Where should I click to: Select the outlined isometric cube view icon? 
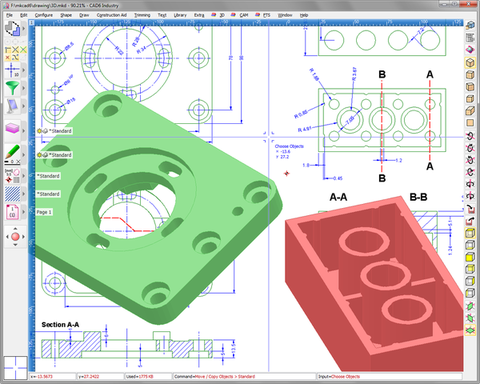(x=470, y=62)
